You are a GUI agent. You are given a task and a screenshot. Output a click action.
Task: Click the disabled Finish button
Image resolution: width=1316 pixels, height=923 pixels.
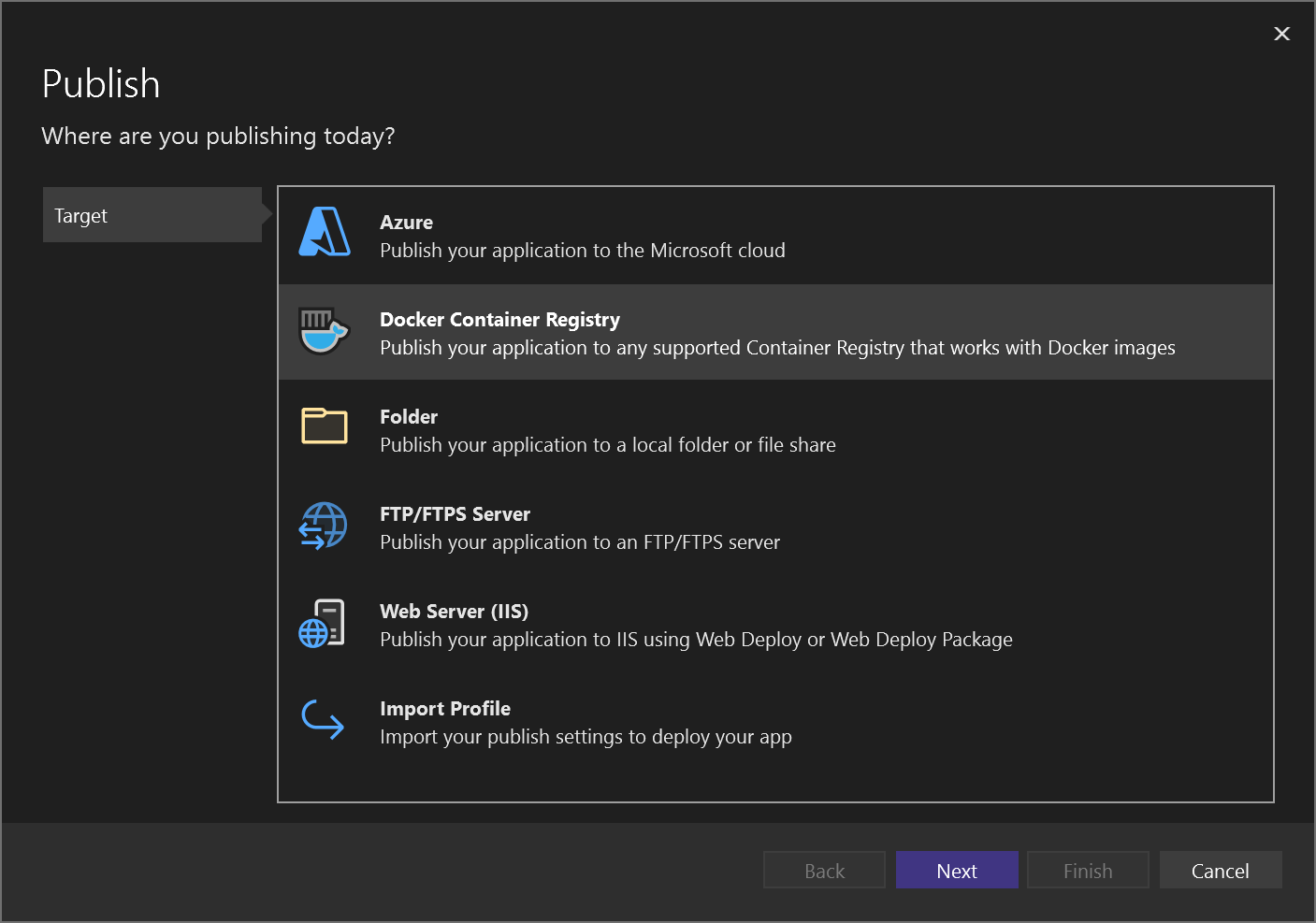point(1087,870)
